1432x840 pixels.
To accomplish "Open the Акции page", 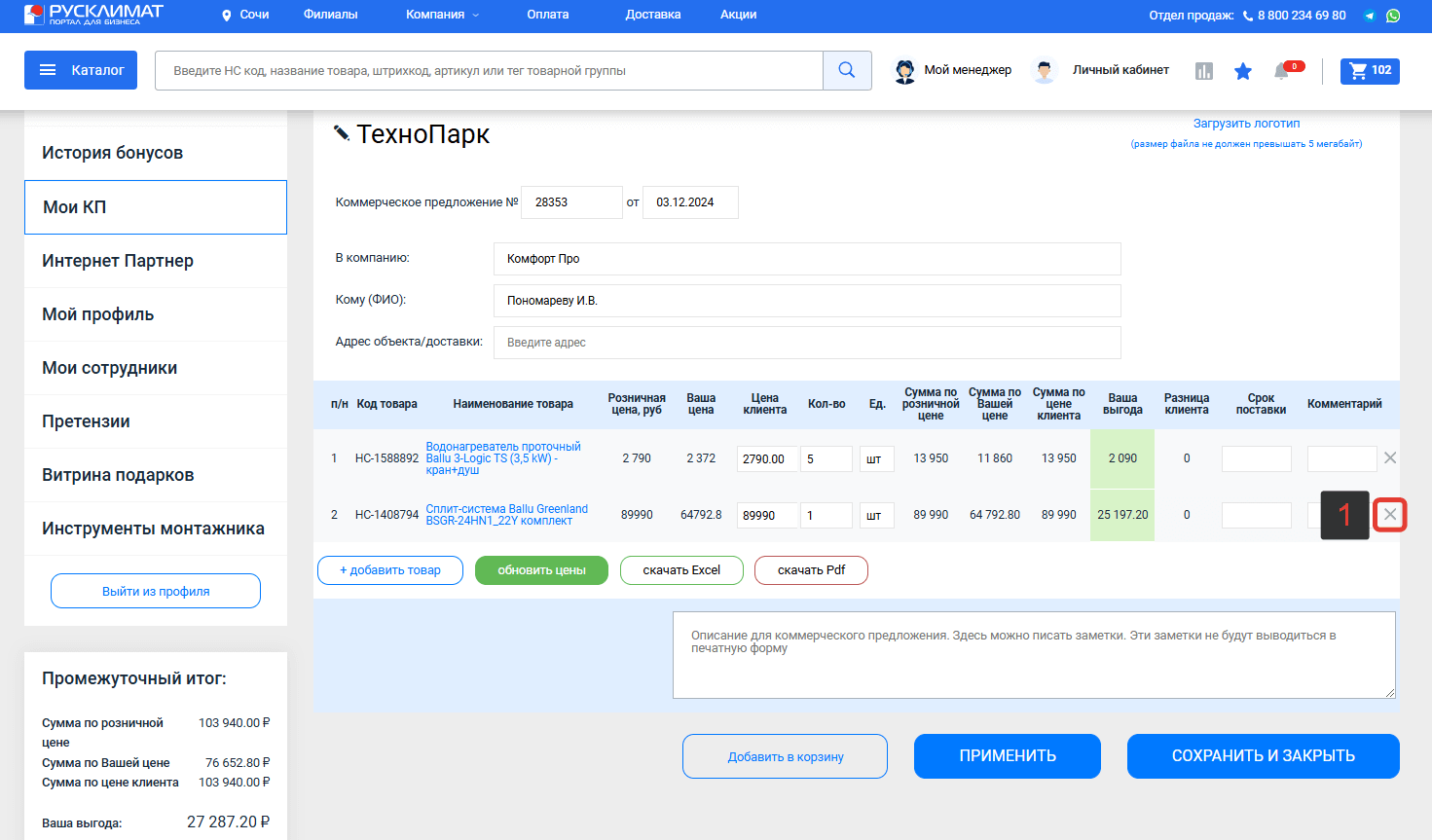I will click(x=739, y=15).
